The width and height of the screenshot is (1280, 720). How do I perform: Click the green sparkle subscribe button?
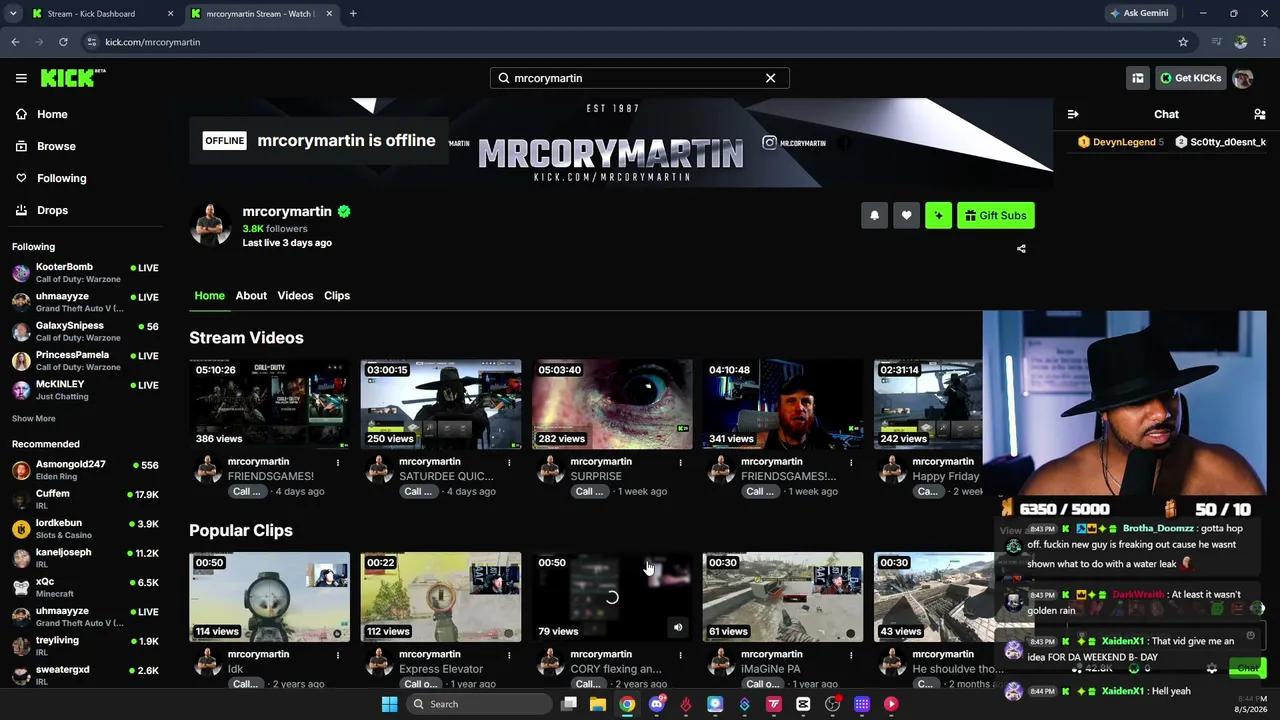pyautogui.click(x=938, y=215)
